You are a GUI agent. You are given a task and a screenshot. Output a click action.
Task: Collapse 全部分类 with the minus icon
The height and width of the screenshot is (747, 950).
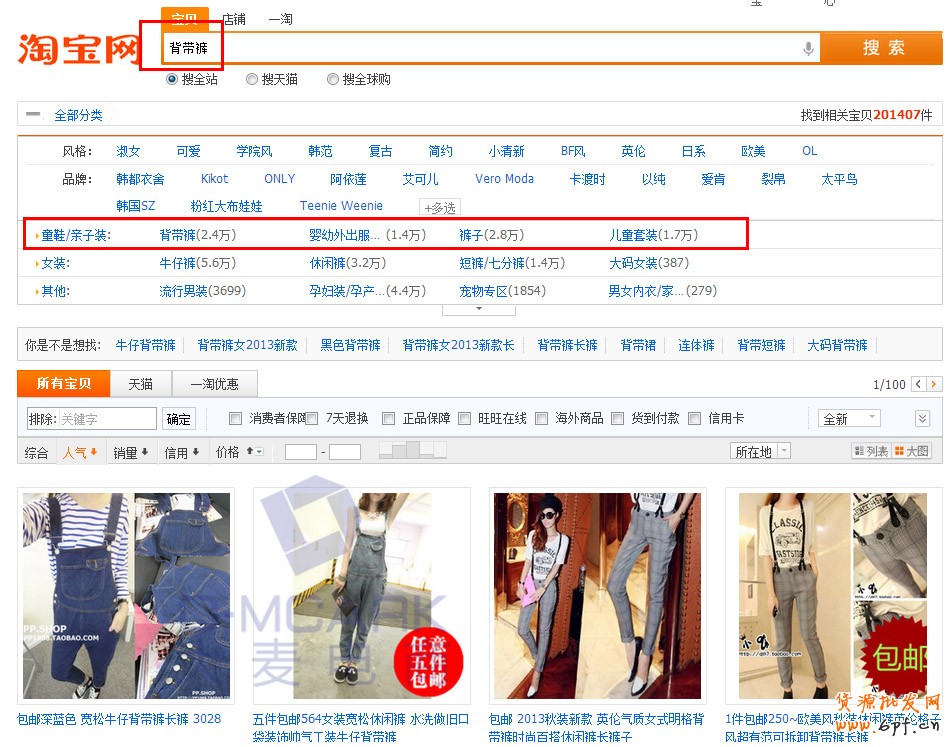34,115
